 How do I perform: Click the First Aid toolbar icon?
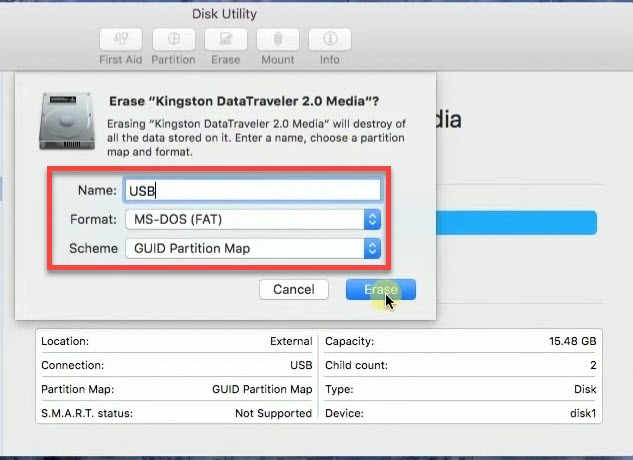click(x=121, y=39)
